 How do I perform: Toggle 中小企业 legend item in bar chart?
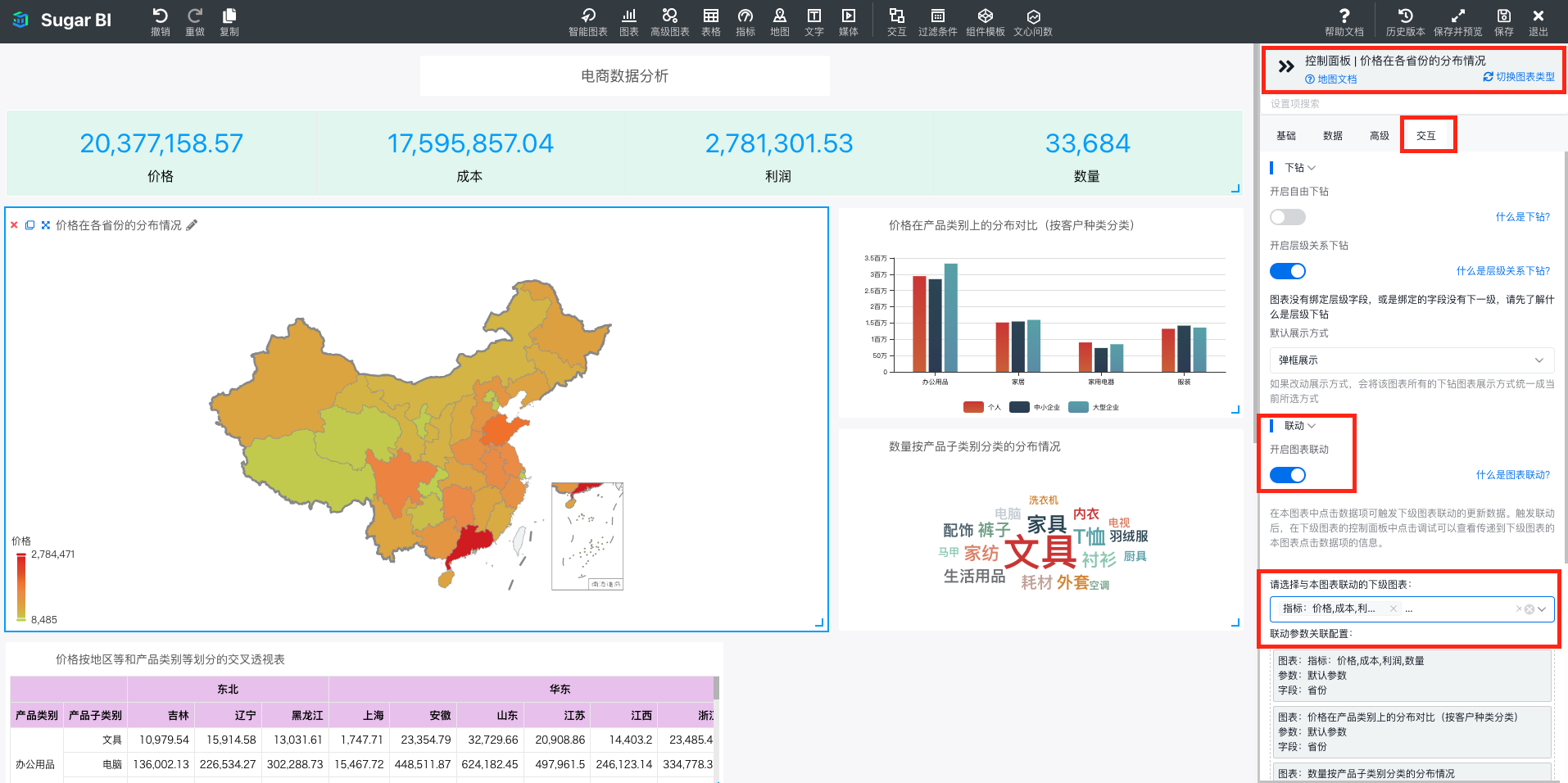pos(1035,407)
